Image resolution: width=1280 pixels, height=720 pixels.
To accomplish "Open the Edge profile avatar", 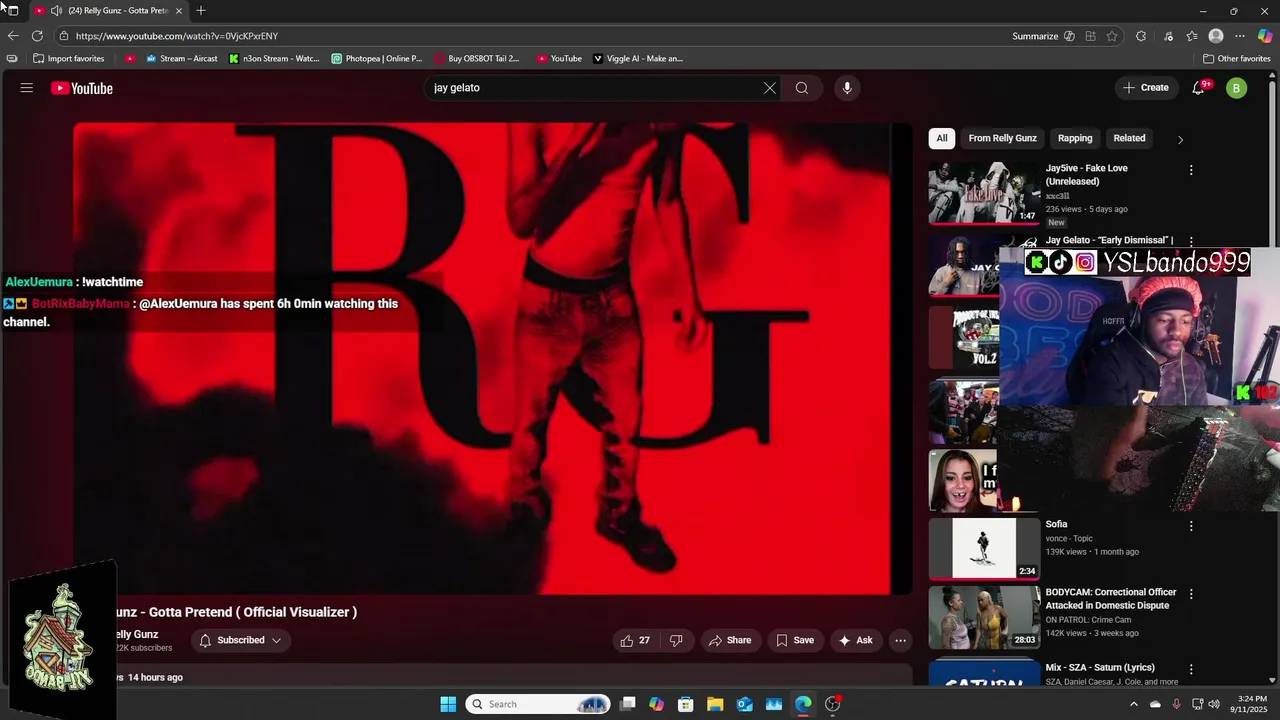I will [1216, 36].
